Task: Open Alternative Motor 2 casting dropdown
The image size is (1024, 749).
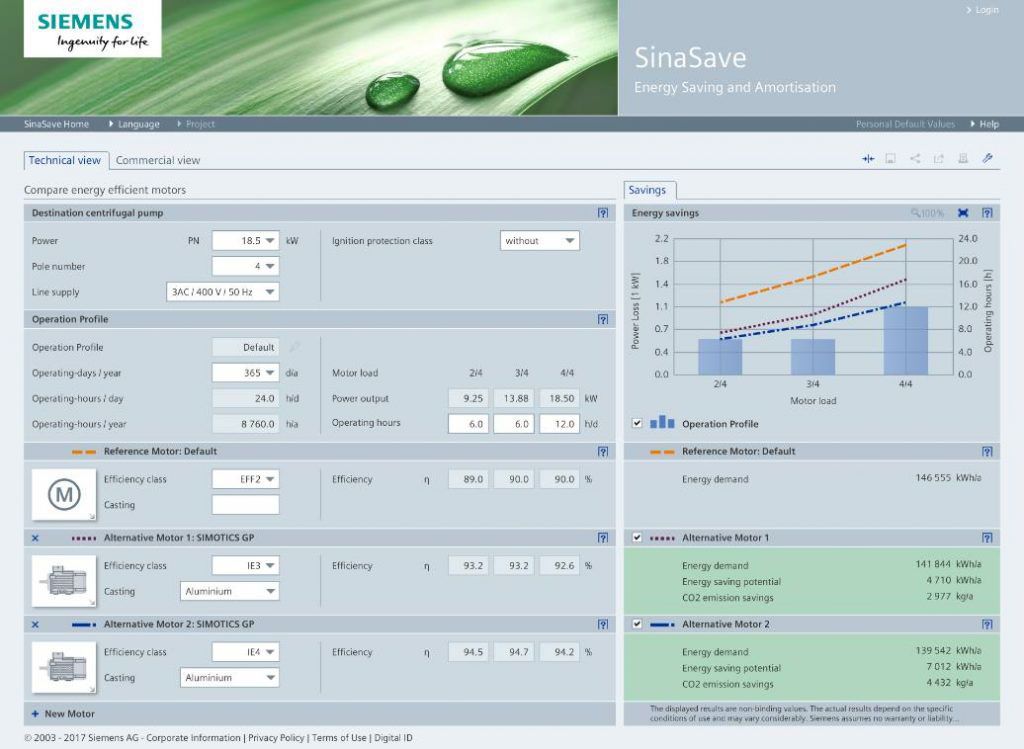Action: coord(230,678)
